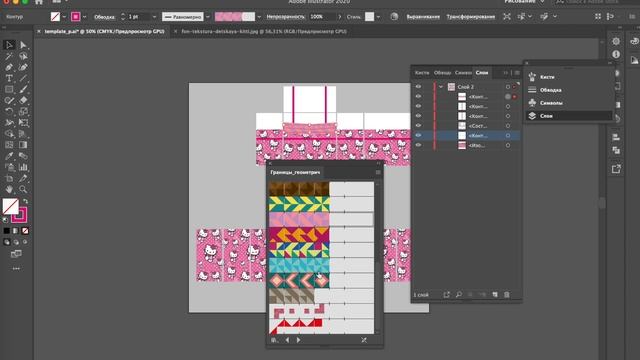This screenshot has height=360, width=640.
Task: Click Change Screen Mode icon in toolbar
Action: point(16,254)
